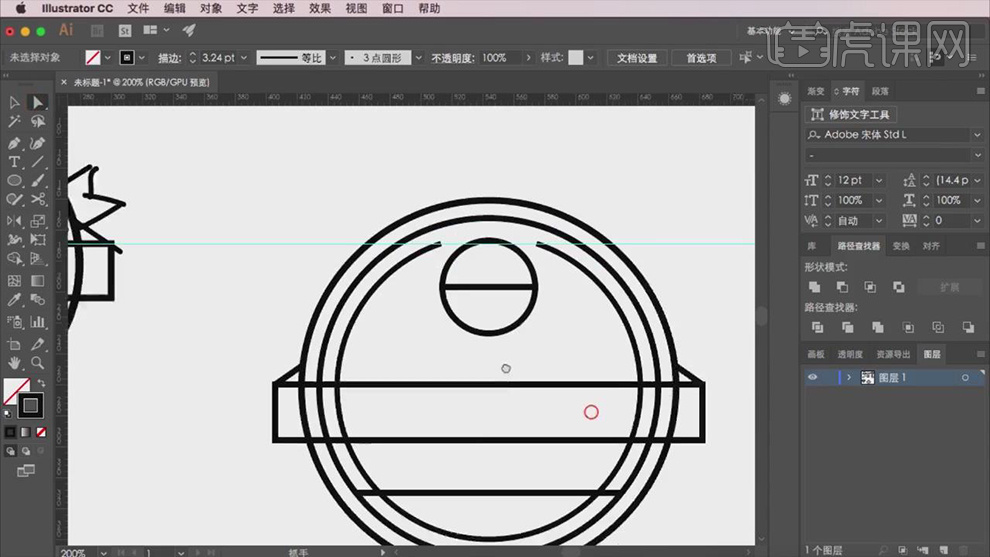Select the Hand tool

(x=14, y=363)
